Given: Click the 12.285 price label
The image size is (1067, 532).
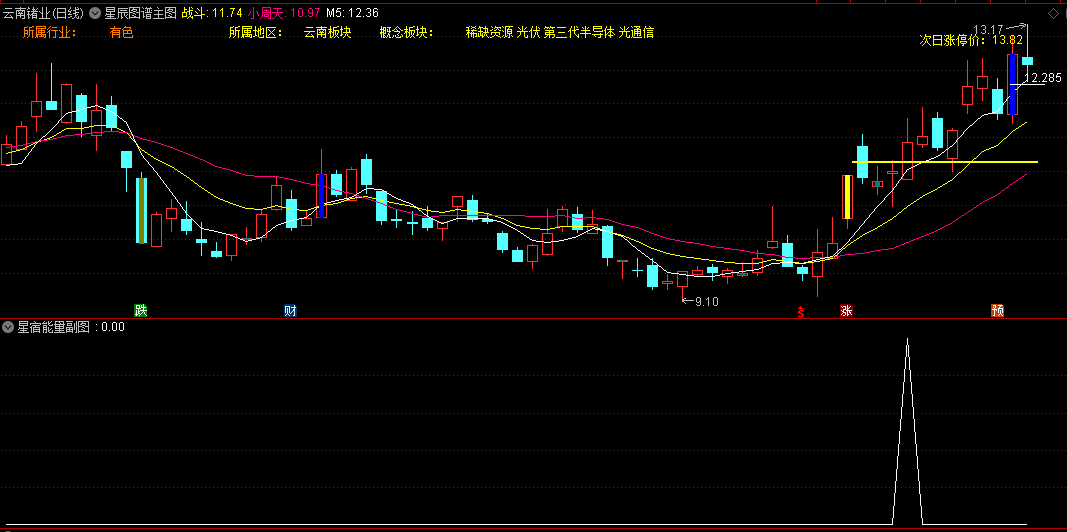Looking at the screenshot, I should [1043, 77].
